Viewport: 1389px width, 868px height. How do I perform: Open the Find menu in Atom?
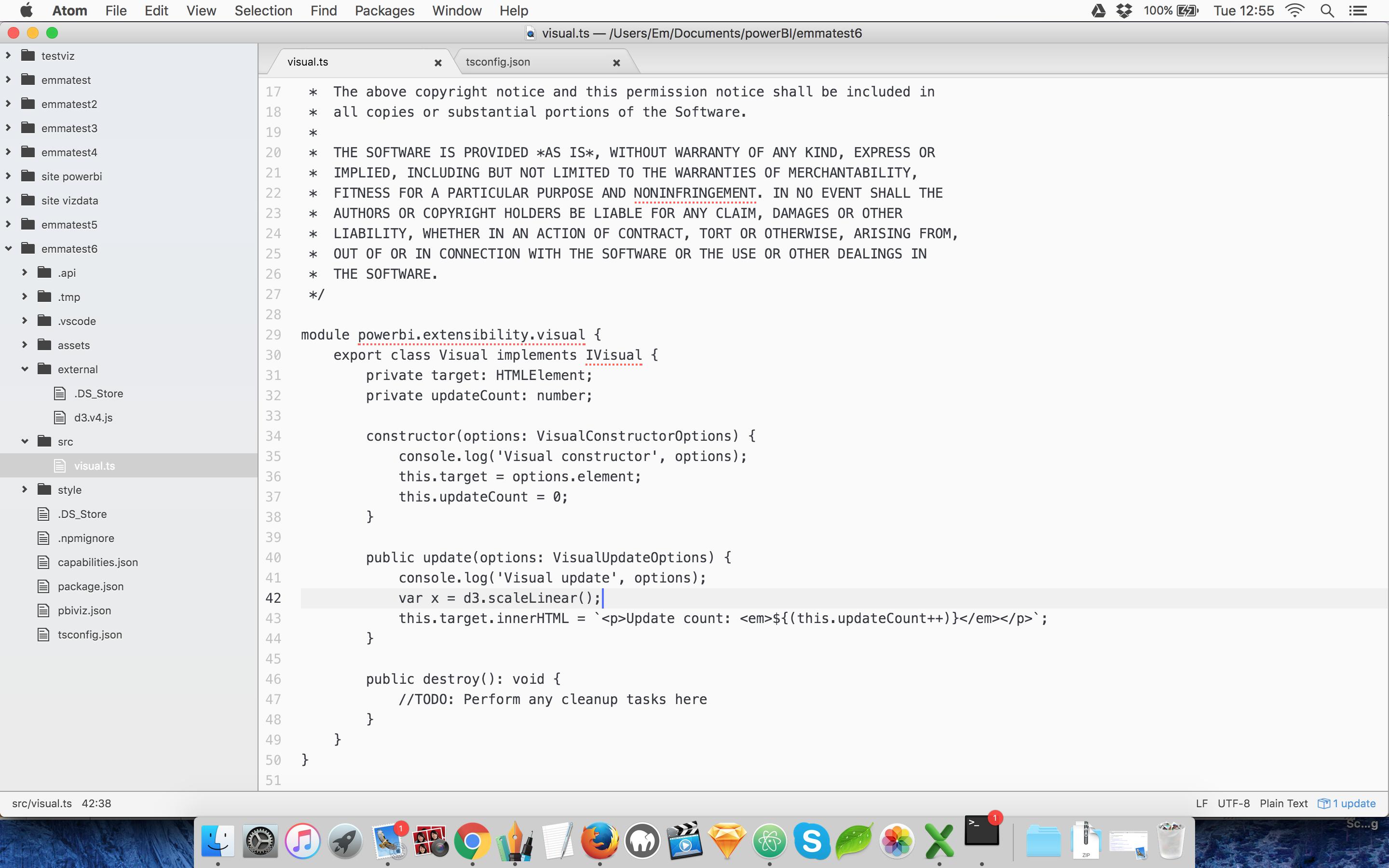pyautogui.click(x=322, y=11)
